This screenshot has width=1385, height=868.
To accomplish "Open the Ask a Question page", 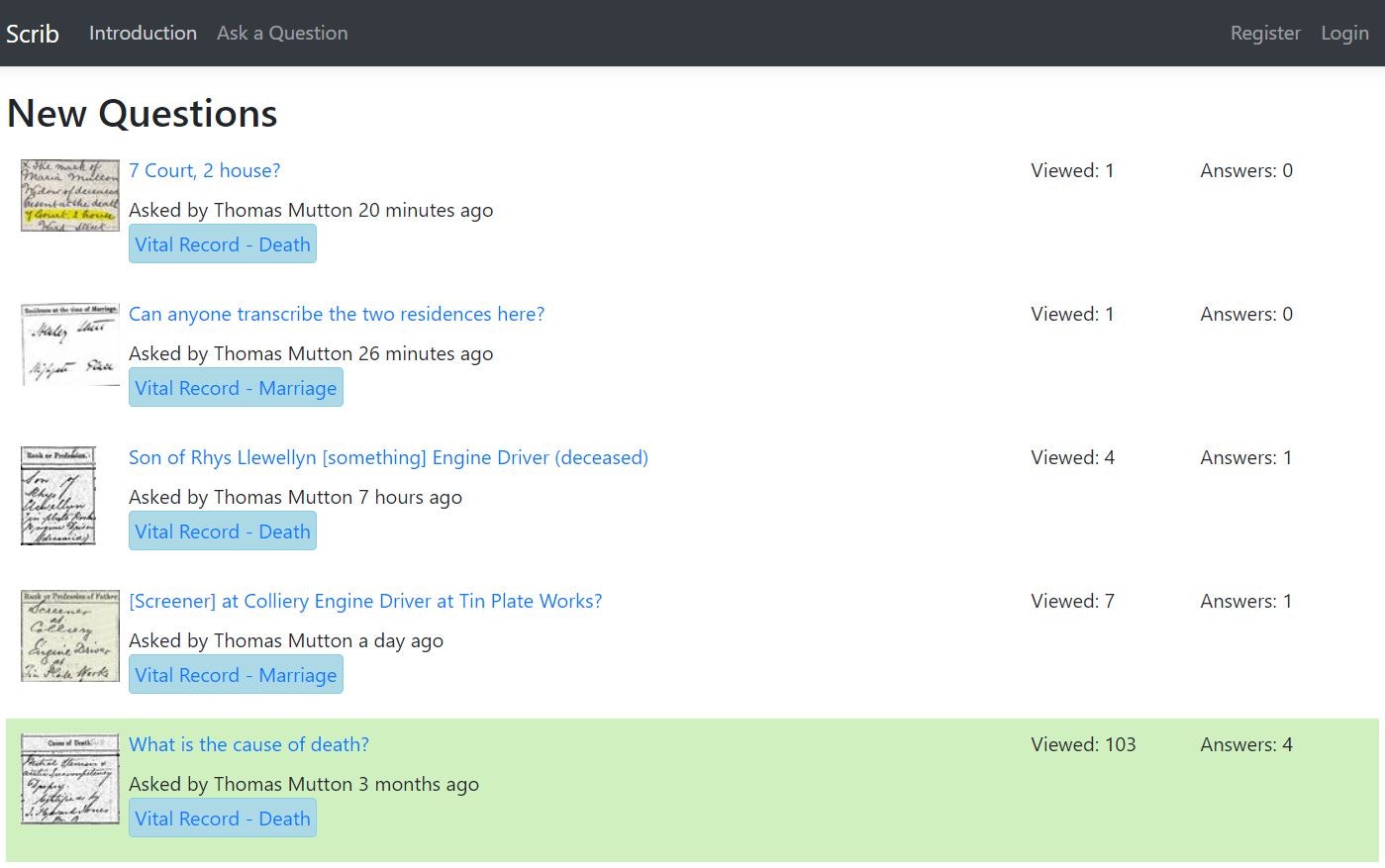I will click(x=282, y=34).
